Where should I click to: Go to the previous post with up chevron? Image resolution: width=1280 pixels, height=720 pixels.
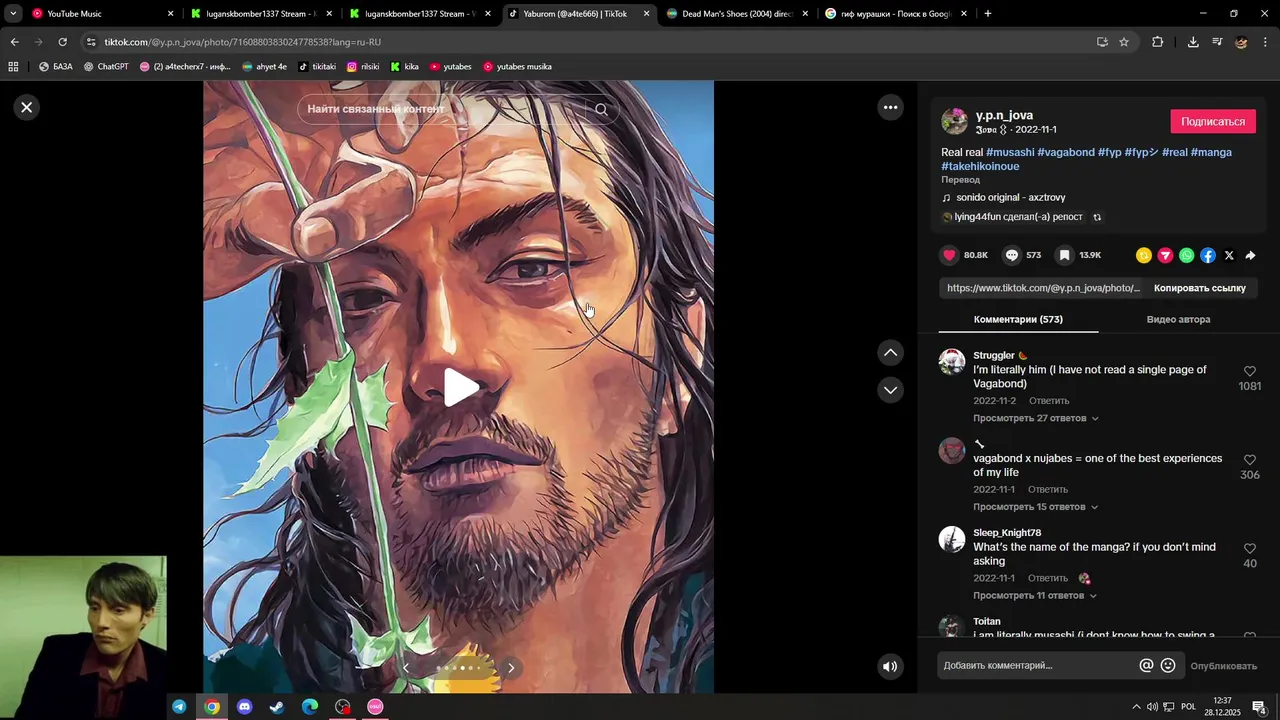pyautogui.click(x=890, y=352)
